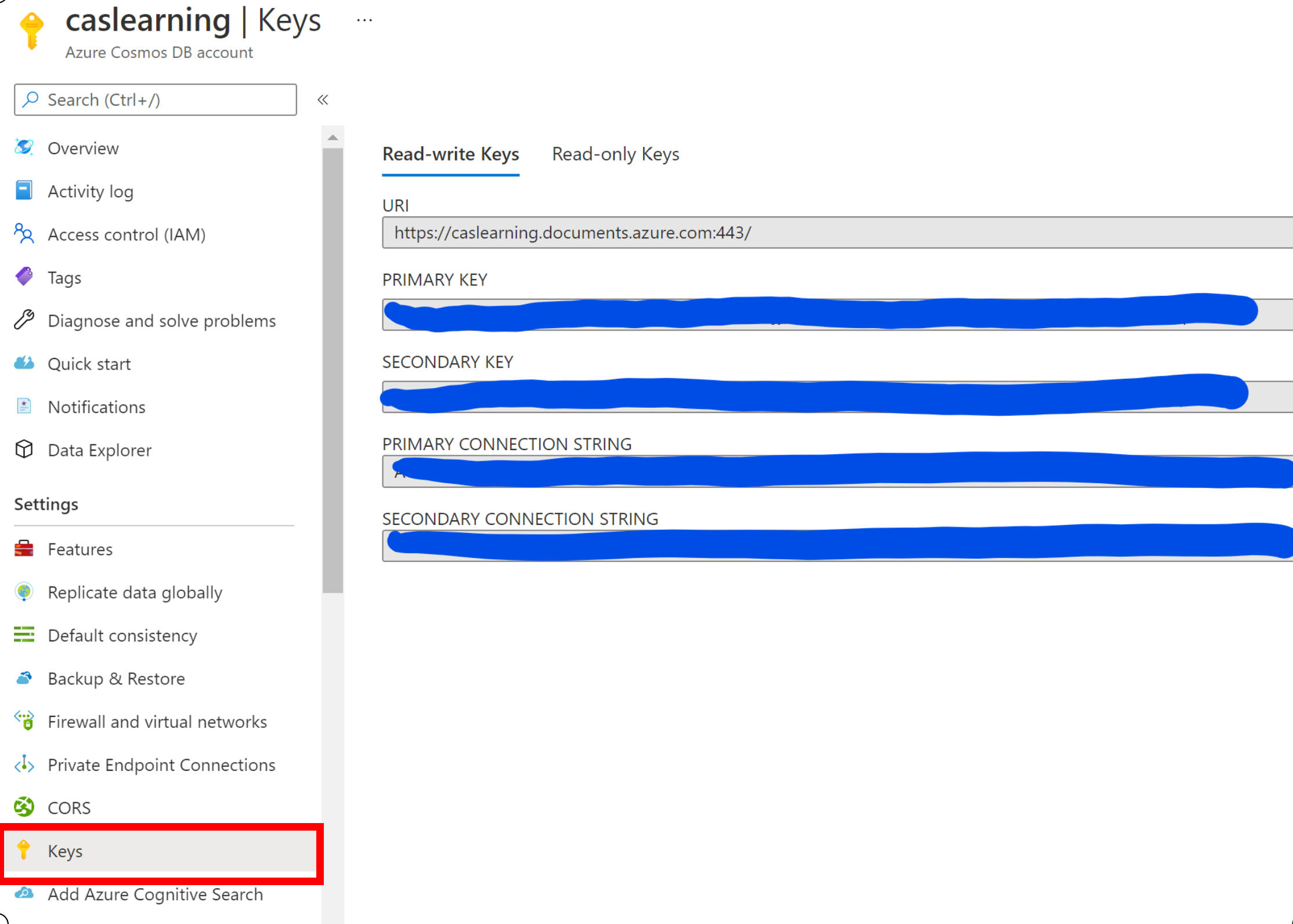Click the search magnifier icon
Screen dimensions: 1293x924
click(30, 99)
